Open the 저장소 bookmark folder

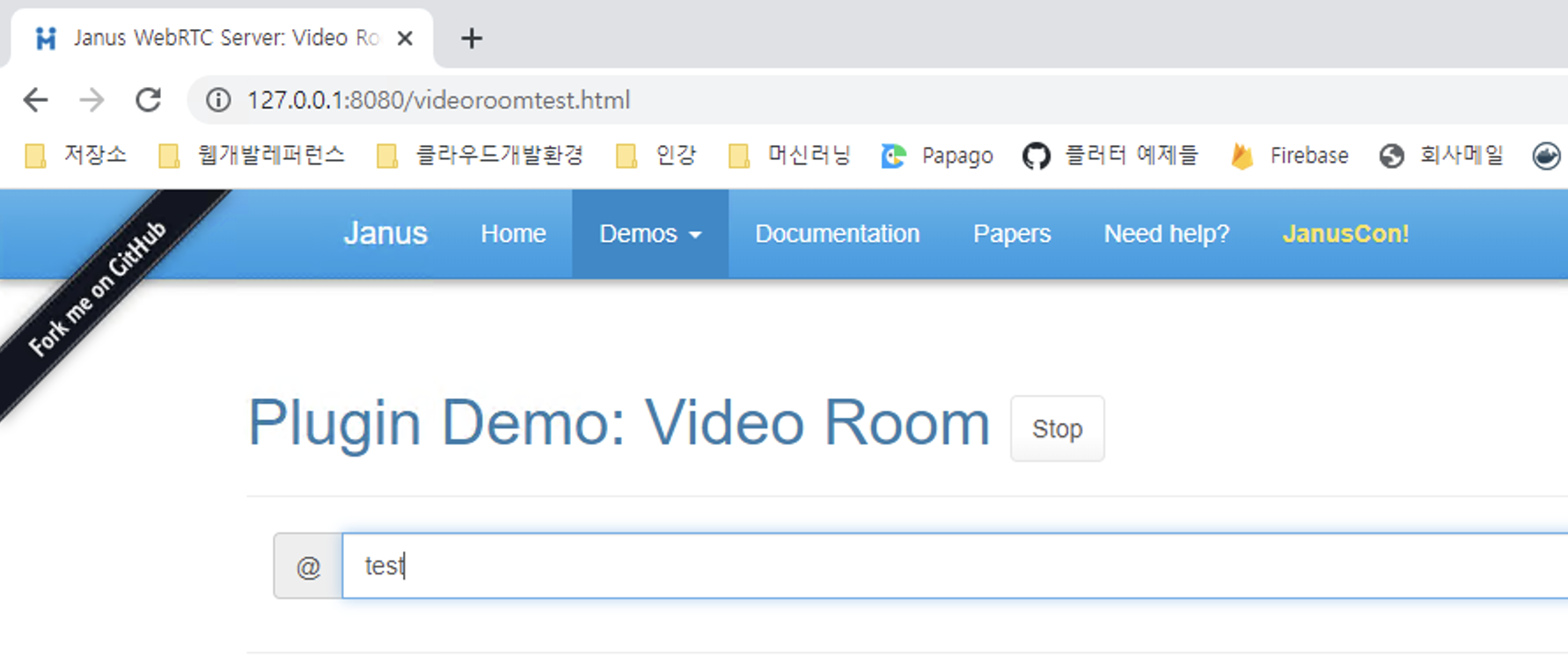coord(76,156)
